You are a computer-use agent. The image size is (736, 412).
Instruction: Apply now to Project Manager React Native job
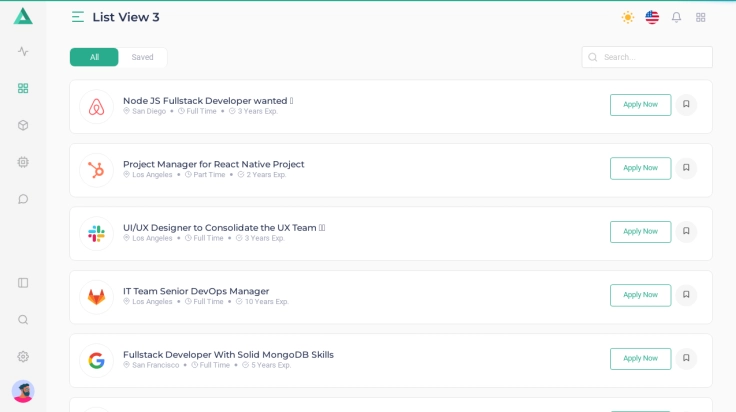pos(640,168)
